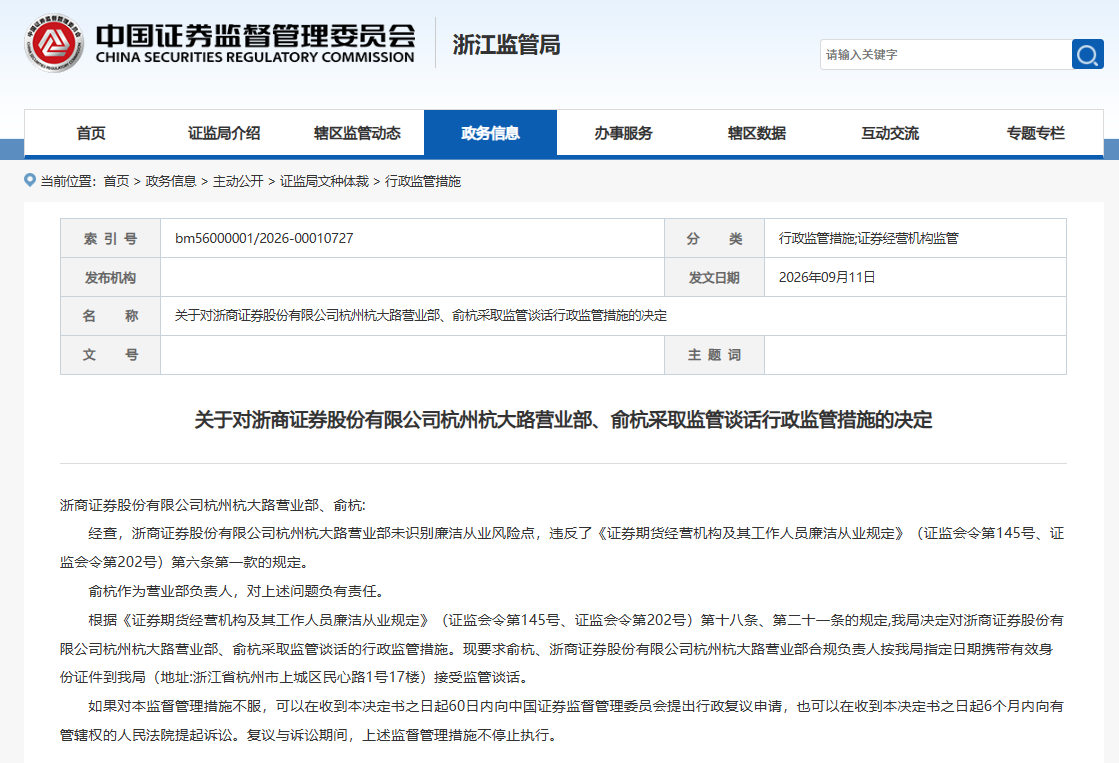Click the location pin icon beside 当前位置
Viewport: 1119px width, 763px height.
tap(30, 180)
